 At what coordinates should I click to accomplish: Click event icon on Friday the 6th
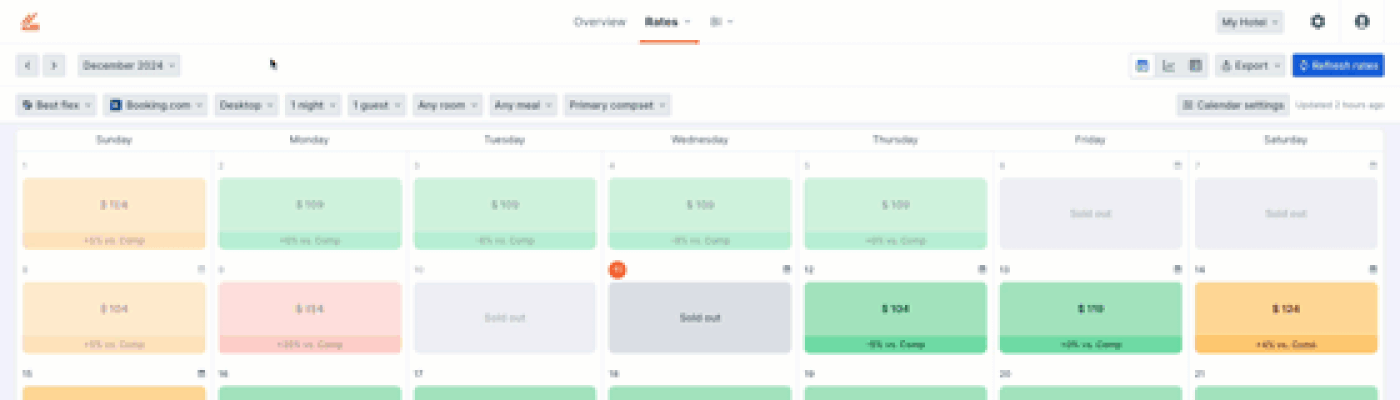(x=1178, y=166)
